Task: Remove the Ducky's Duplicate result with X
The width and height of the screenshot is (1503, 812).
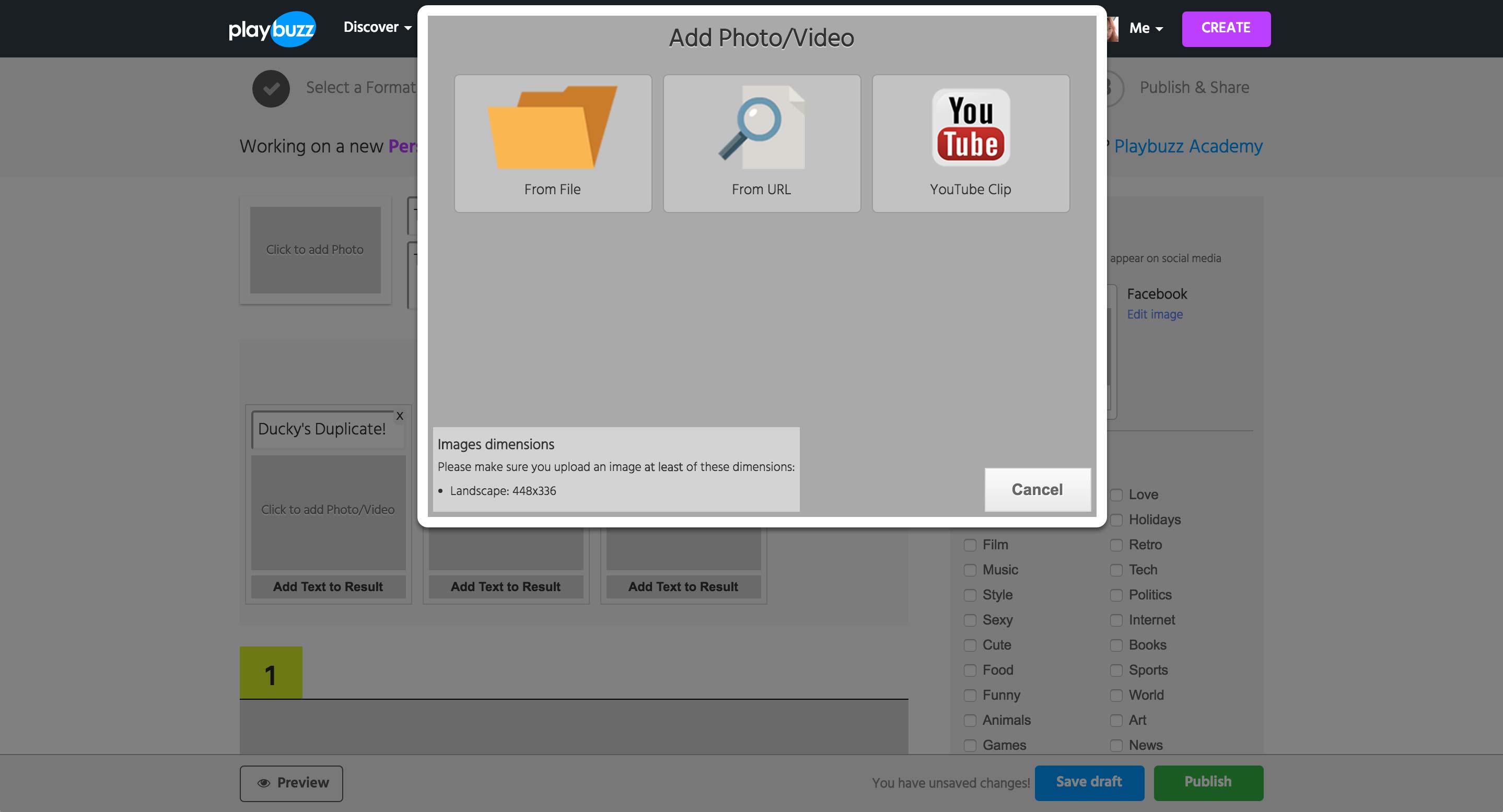Action: [x=400, y=416]
